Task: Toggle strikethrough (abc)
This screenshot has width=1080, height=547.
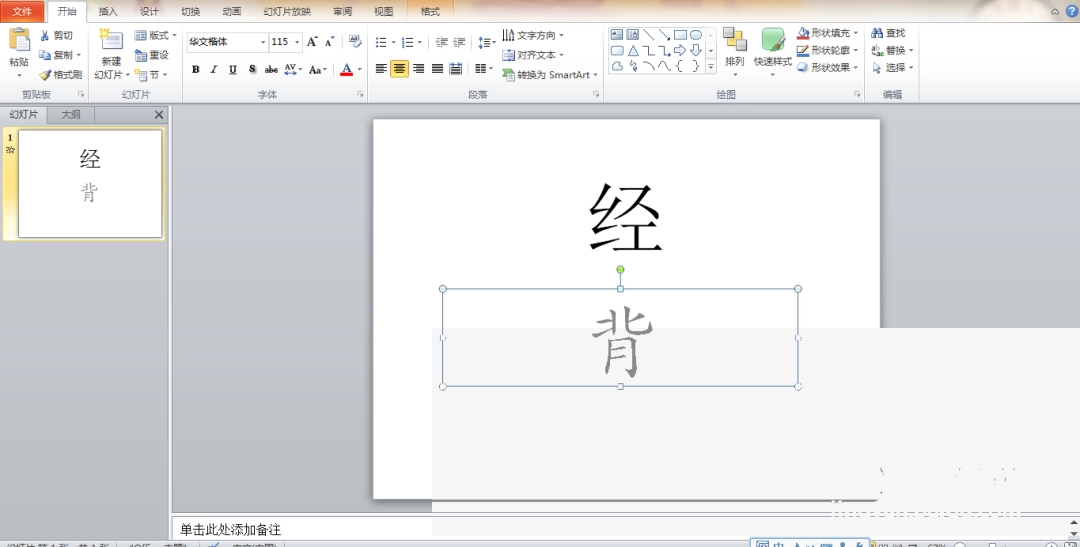Action: click(271, 69)
